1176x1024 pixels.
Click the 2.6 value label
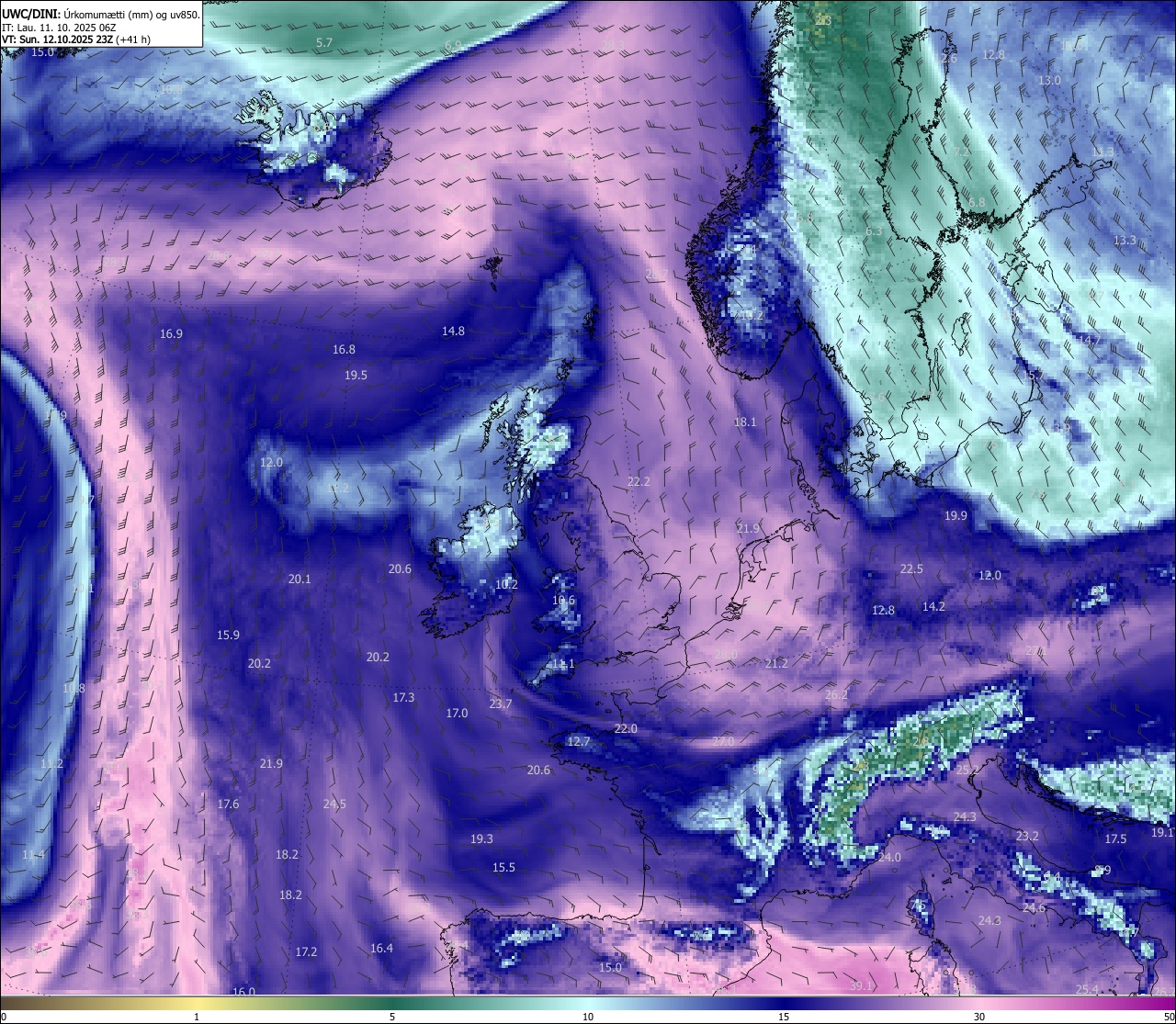coord(949,59)
